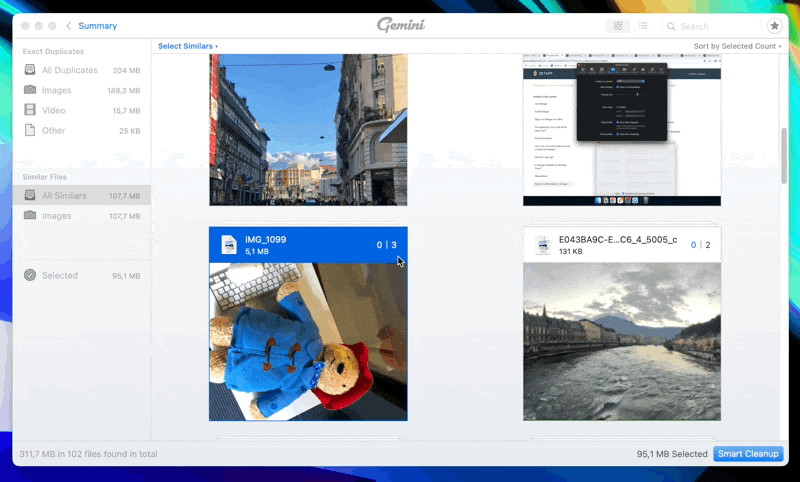Click the 204 MB size for All Duplicates
The width and height of the screenshot is (800, 482).
click(x=127, y=70)
